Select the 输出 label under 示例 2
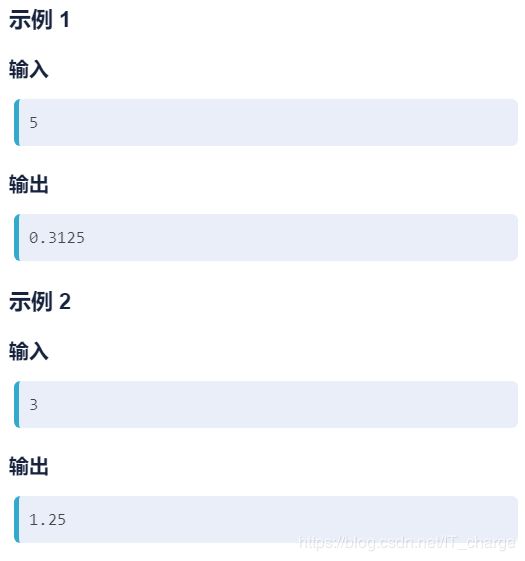 29,466
